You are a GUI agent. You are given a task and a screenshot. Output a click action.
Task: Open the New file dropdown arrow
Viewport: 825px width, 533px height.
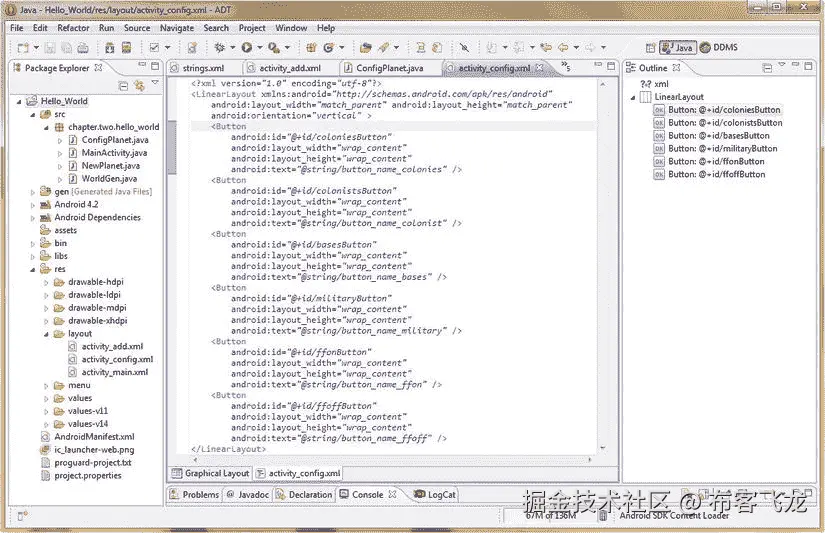click(x=36, y=48)
